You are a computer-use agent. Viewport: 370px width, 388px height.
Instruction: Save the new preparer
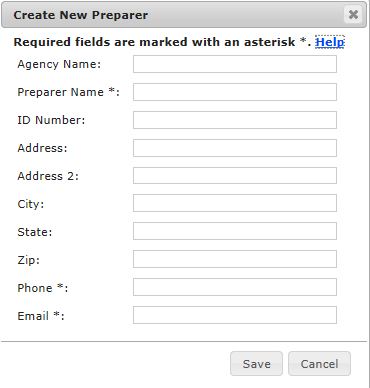pyautogui.click(x=256, y=363)
